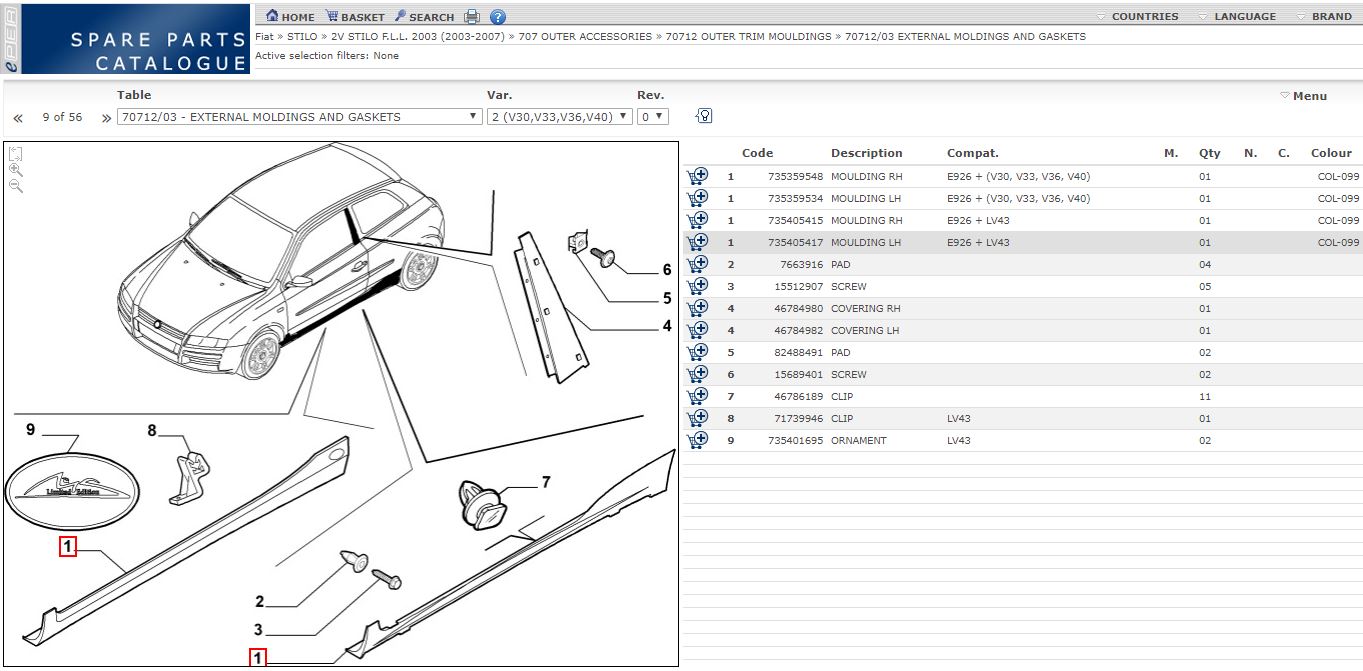Click the print icon in top toolbar
The height and width of the screenshot is (671, 1363).
point(472,16)
